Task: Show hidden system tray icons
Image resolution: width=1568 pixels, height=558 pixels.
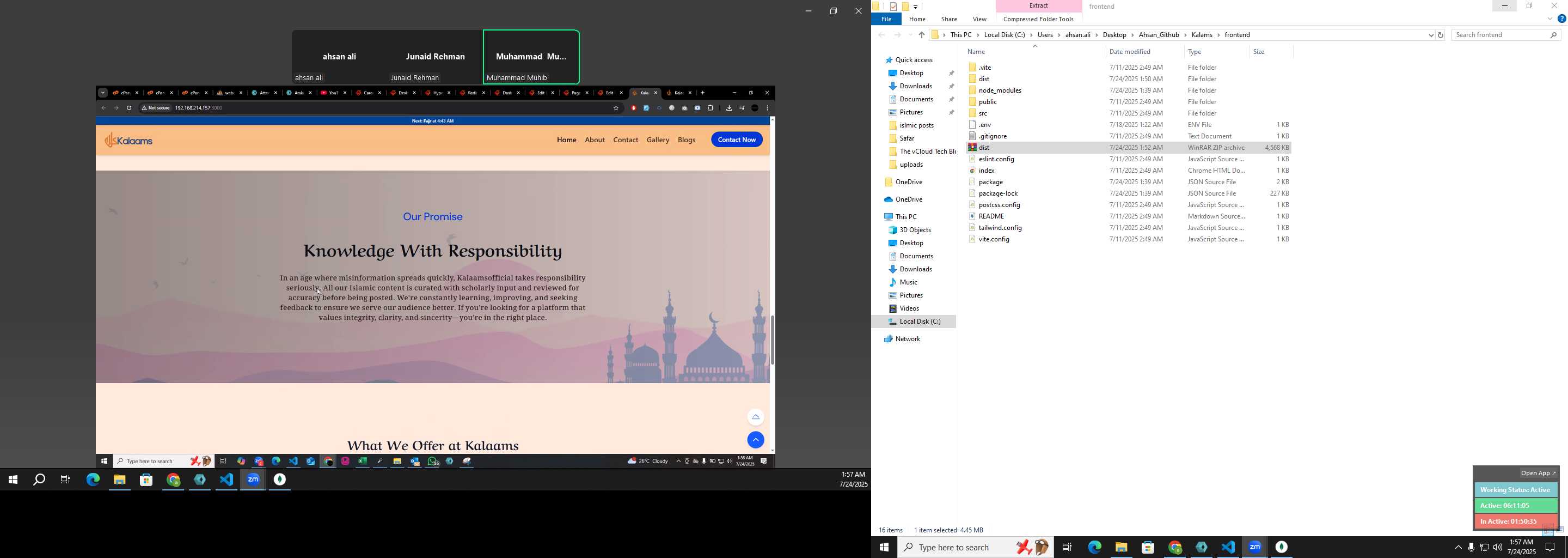Action: [x=1458, y=548]
